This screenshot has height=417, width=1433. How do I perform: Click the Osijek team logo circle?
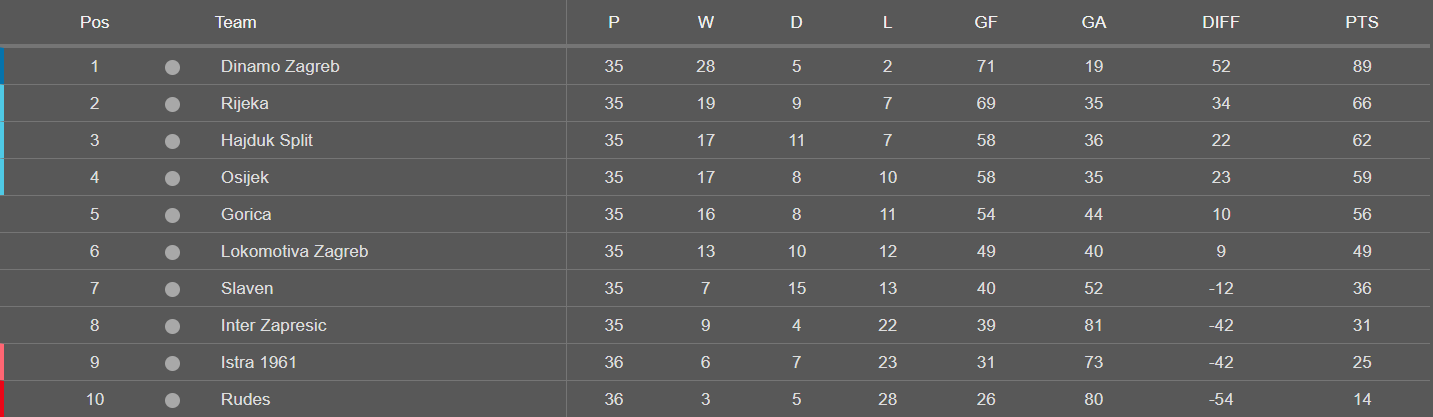click(172, 178)
